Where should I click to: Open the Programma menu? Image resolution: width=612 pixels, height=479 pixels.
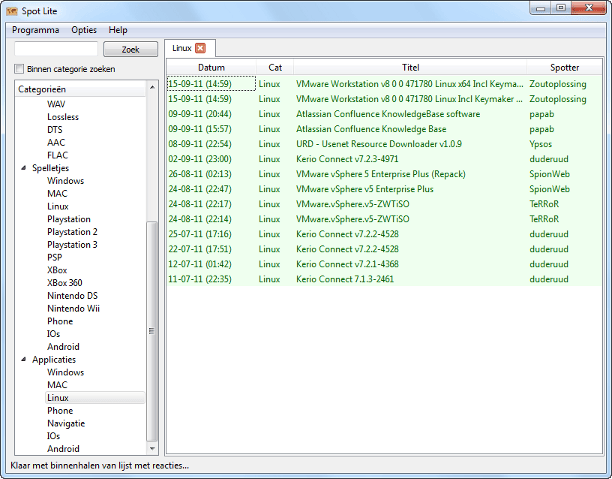tap(36, 30)
